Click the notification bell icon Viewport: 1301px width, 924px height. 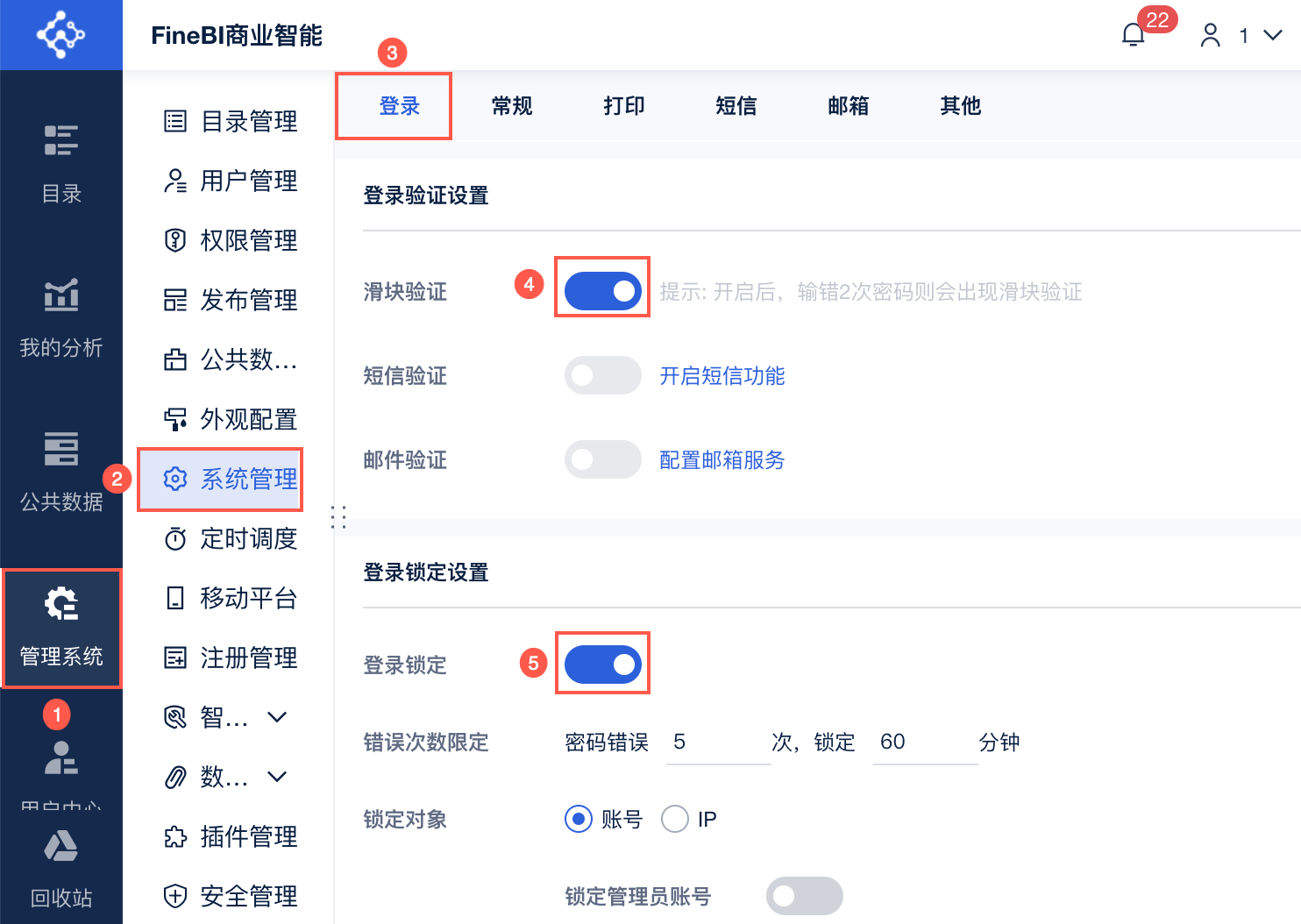point(1133,35)
